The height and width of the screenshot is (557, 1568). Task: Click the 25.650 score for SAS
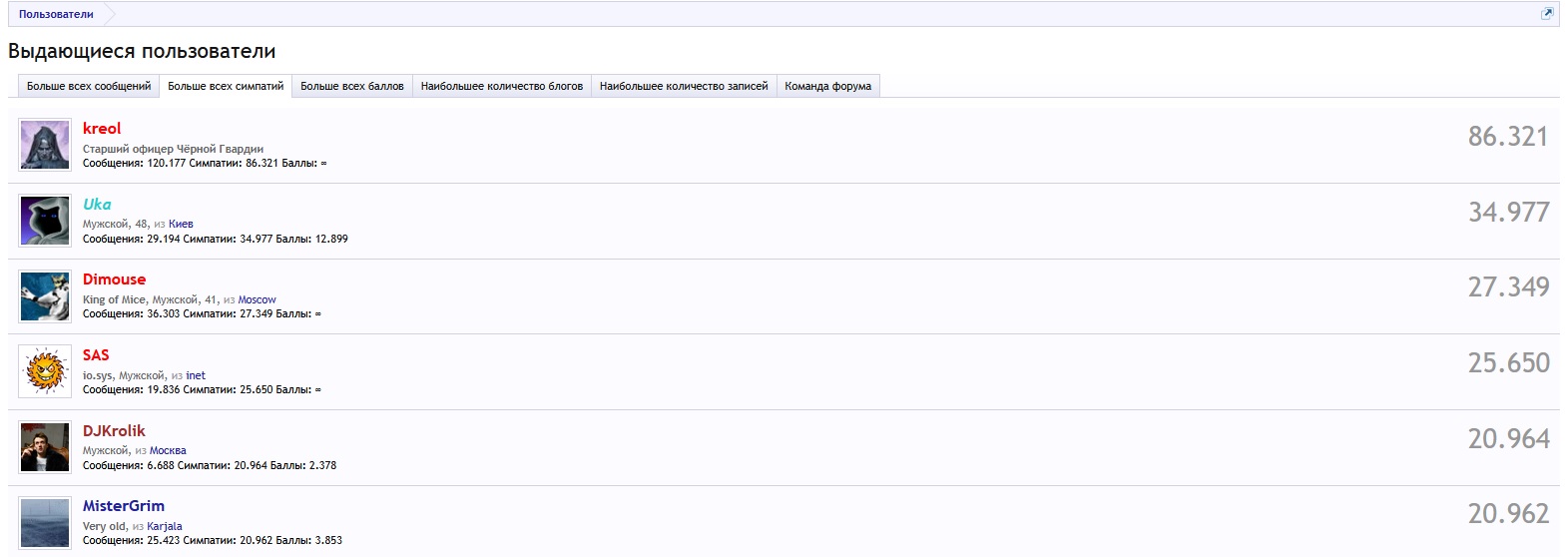[x=1508, y=363]
